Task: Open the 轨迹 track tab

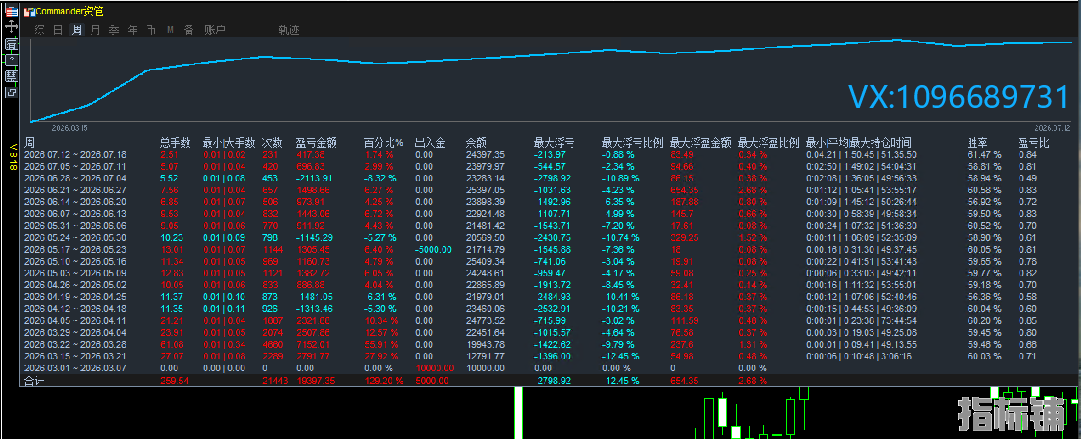Action: point(289,30)
